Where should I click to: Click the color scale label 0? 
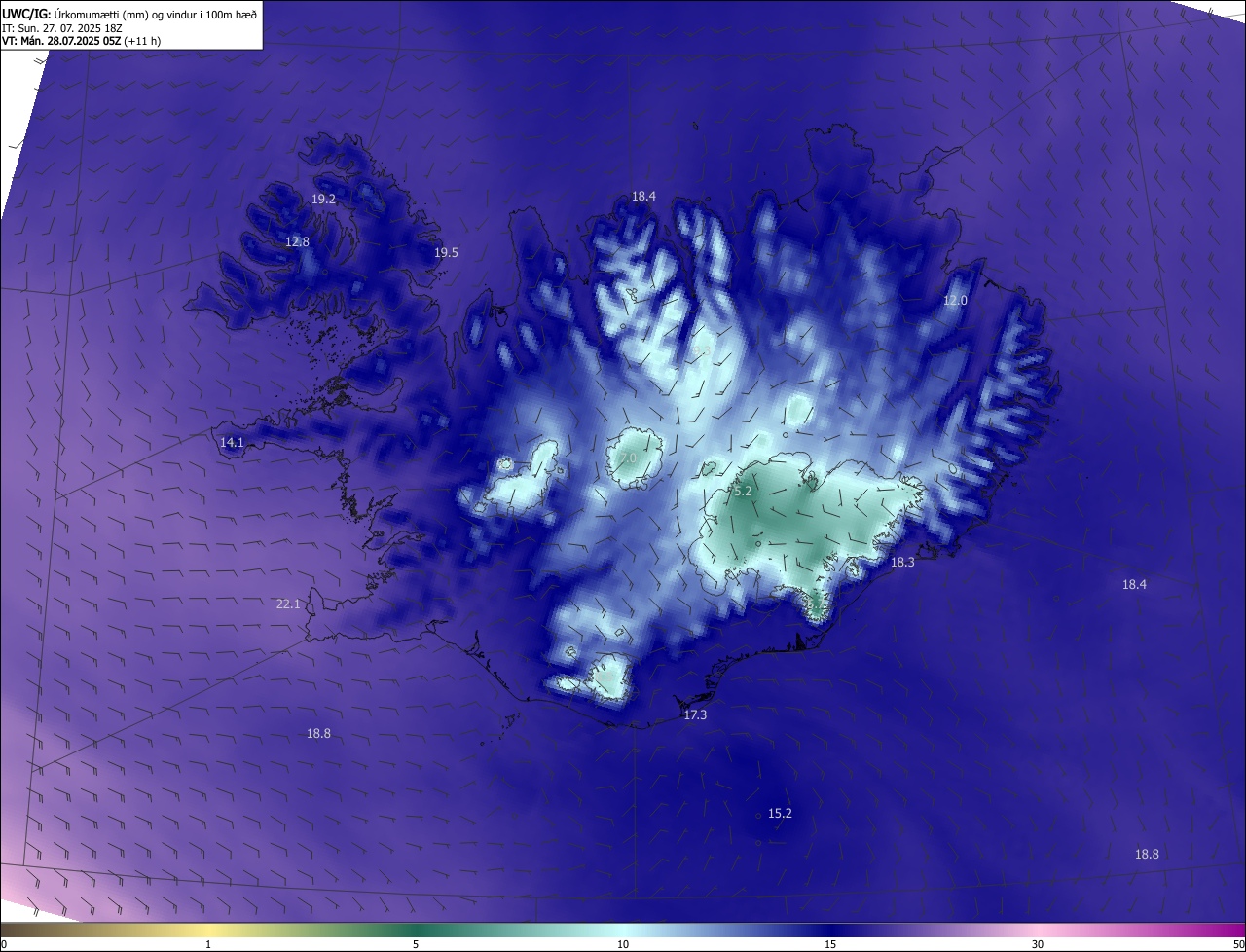point(4,944)
